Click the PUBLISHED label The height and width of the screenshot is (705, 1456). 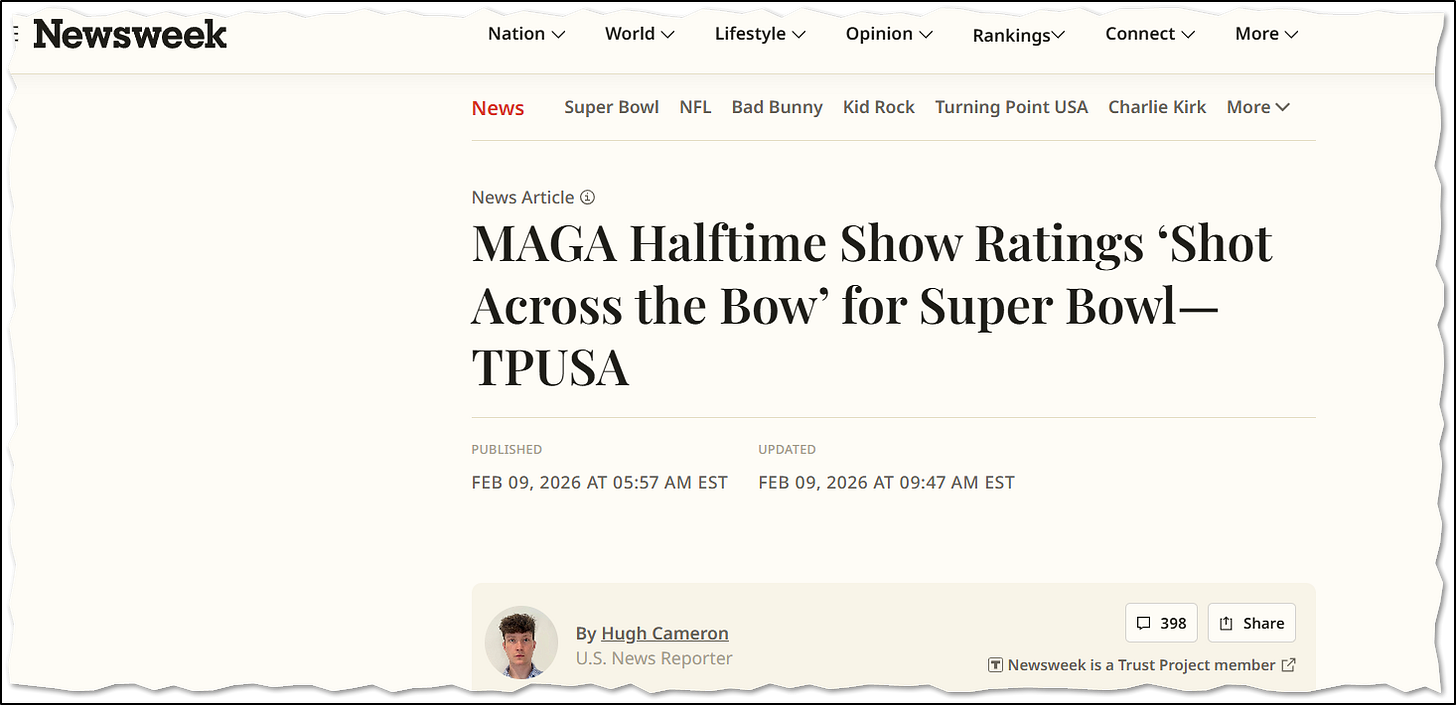507,450
